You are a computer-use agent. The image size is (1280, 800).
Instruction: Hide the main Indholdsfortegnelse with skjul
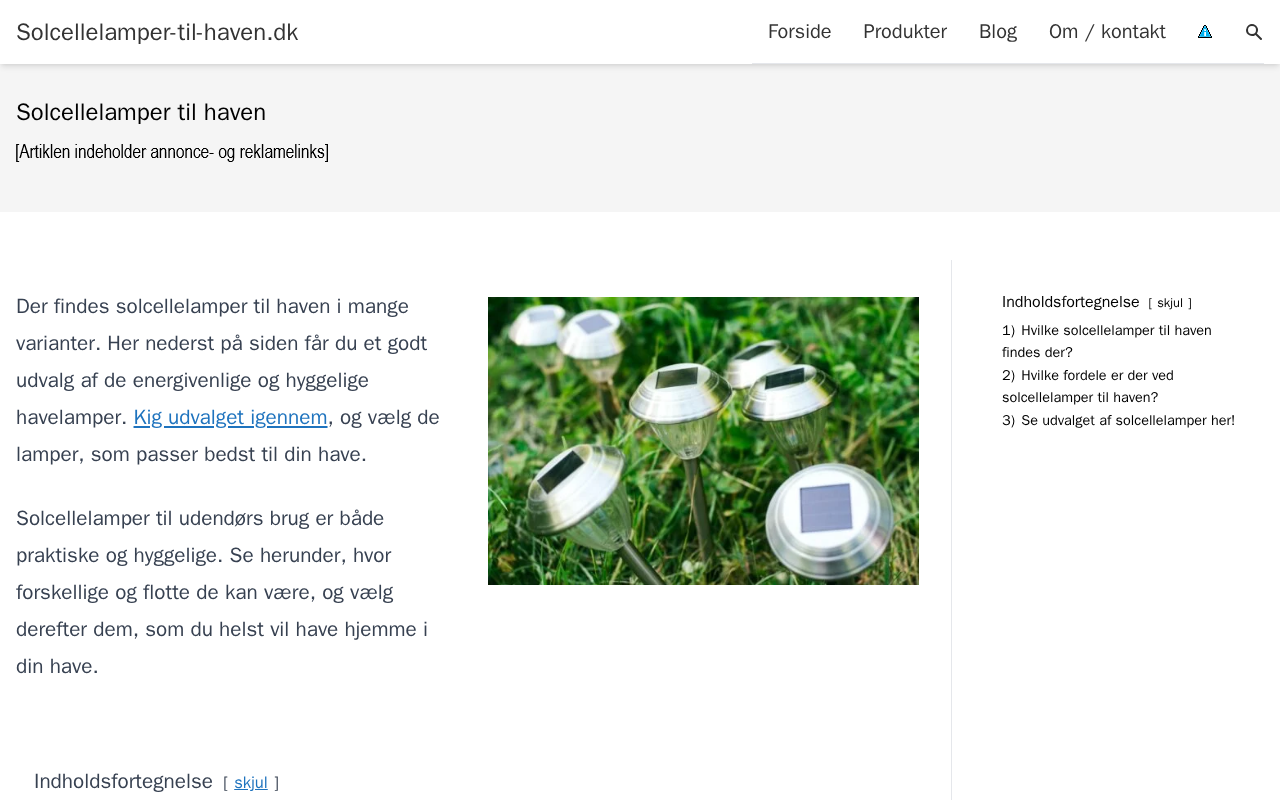(x=251, y=783)
